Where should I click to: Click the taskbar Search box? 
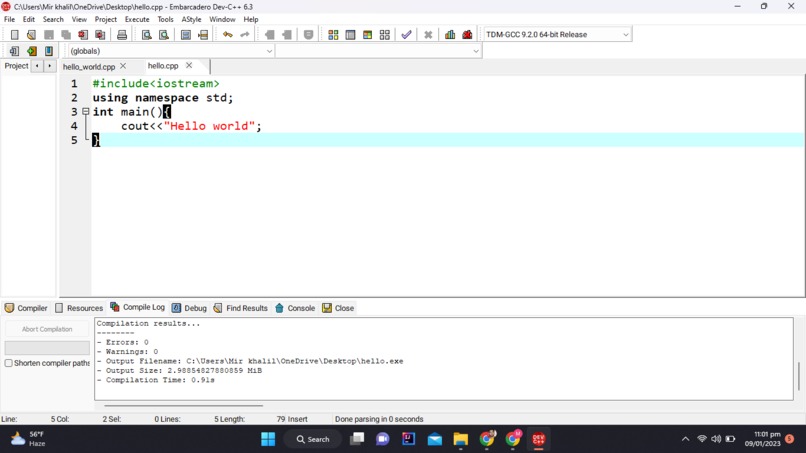click(x=313, y=439)
